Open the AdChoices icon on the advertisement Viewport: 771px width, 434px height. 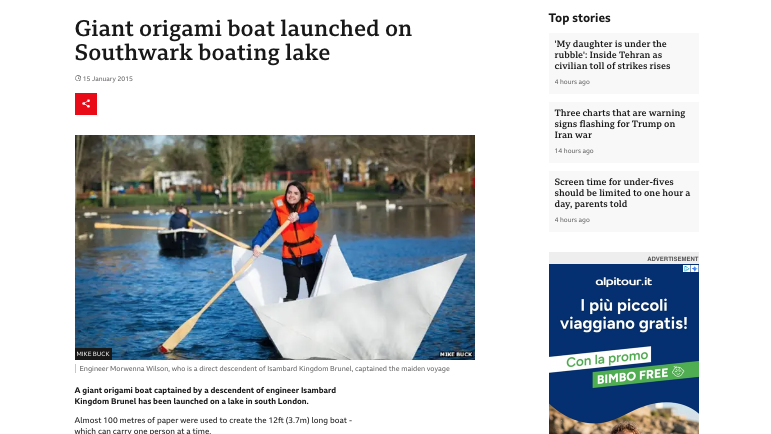[x=687, y=268]
